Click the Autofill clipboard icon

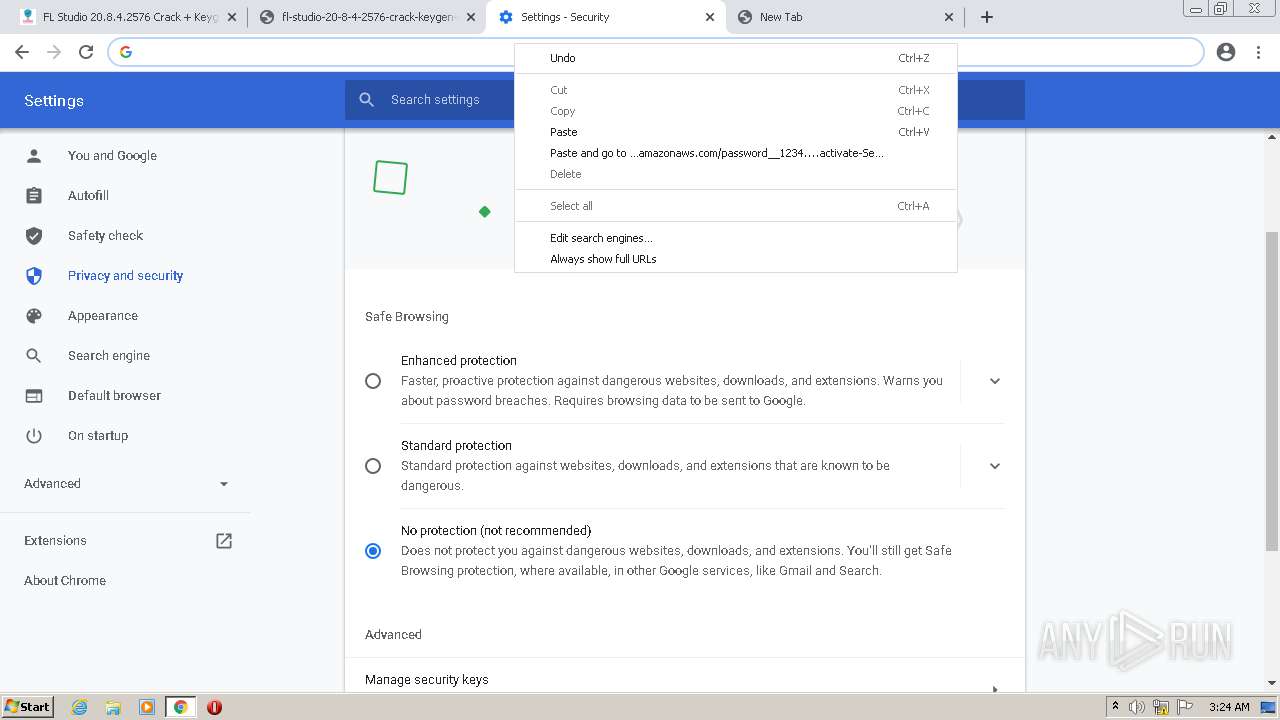coord(34,196)
